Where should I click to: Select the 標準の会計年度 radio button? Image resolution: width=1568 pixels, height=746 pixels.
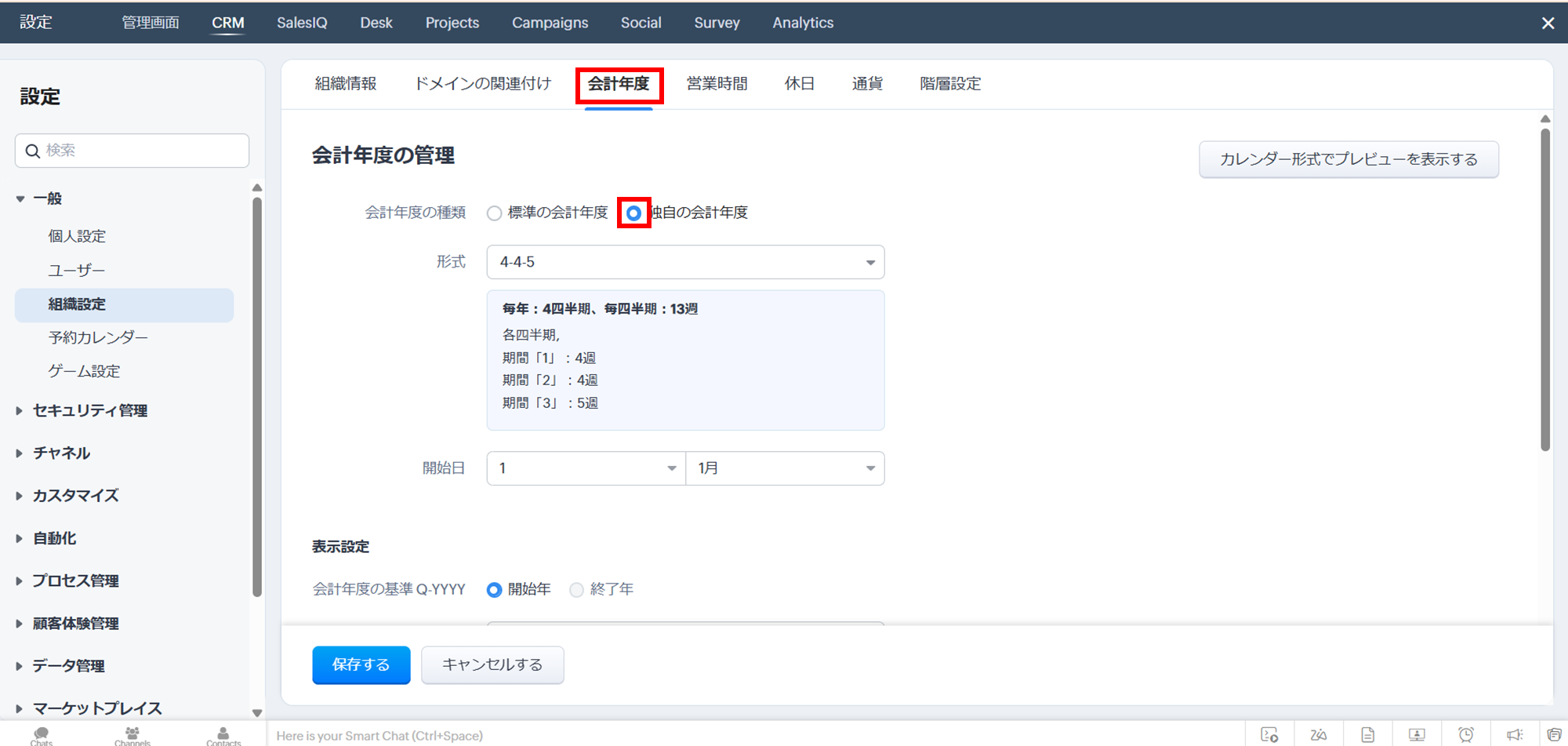495,213
